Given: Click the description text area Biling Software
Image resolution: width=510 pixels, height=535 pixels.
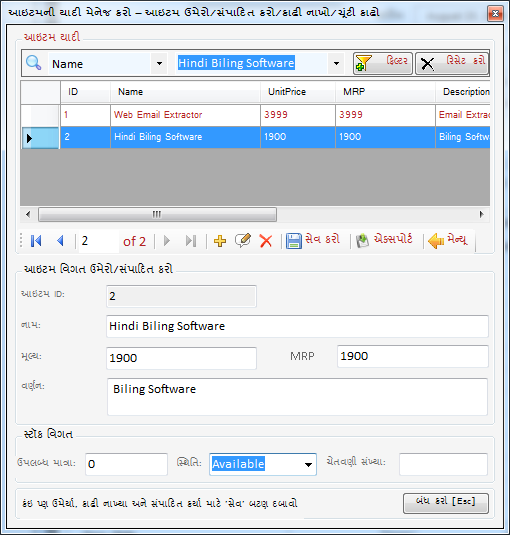Looking at the screenshot, I should [297, 396].
